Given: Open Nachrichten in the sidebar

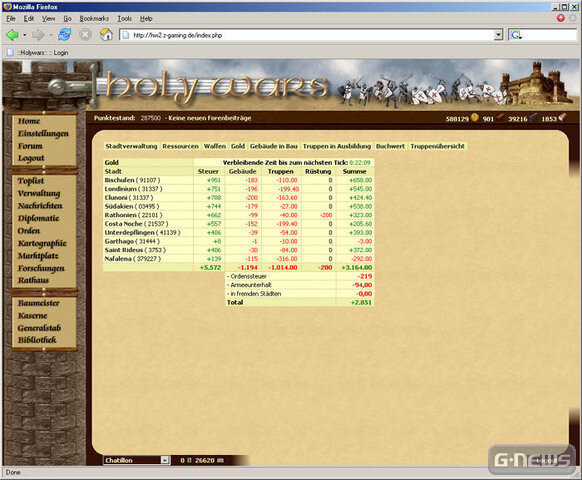Looking at the screenshot, I should [x=40, y=206].
